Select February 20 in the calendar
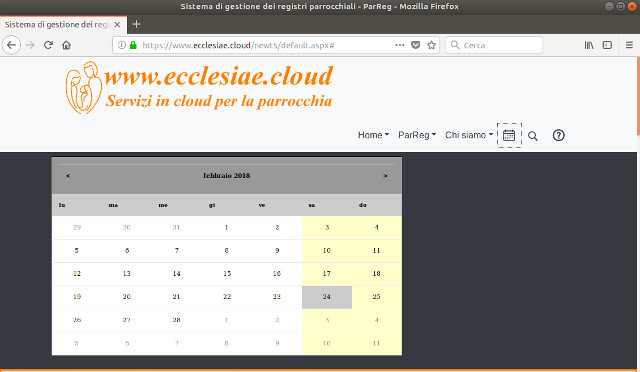The width and height of the screenshot is (640, 372). (x=127, y=297)
